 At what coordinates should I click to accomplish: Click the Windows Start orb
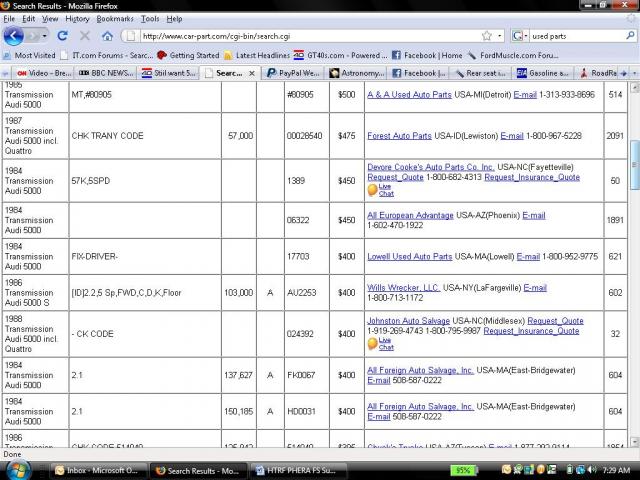(16, 470)
